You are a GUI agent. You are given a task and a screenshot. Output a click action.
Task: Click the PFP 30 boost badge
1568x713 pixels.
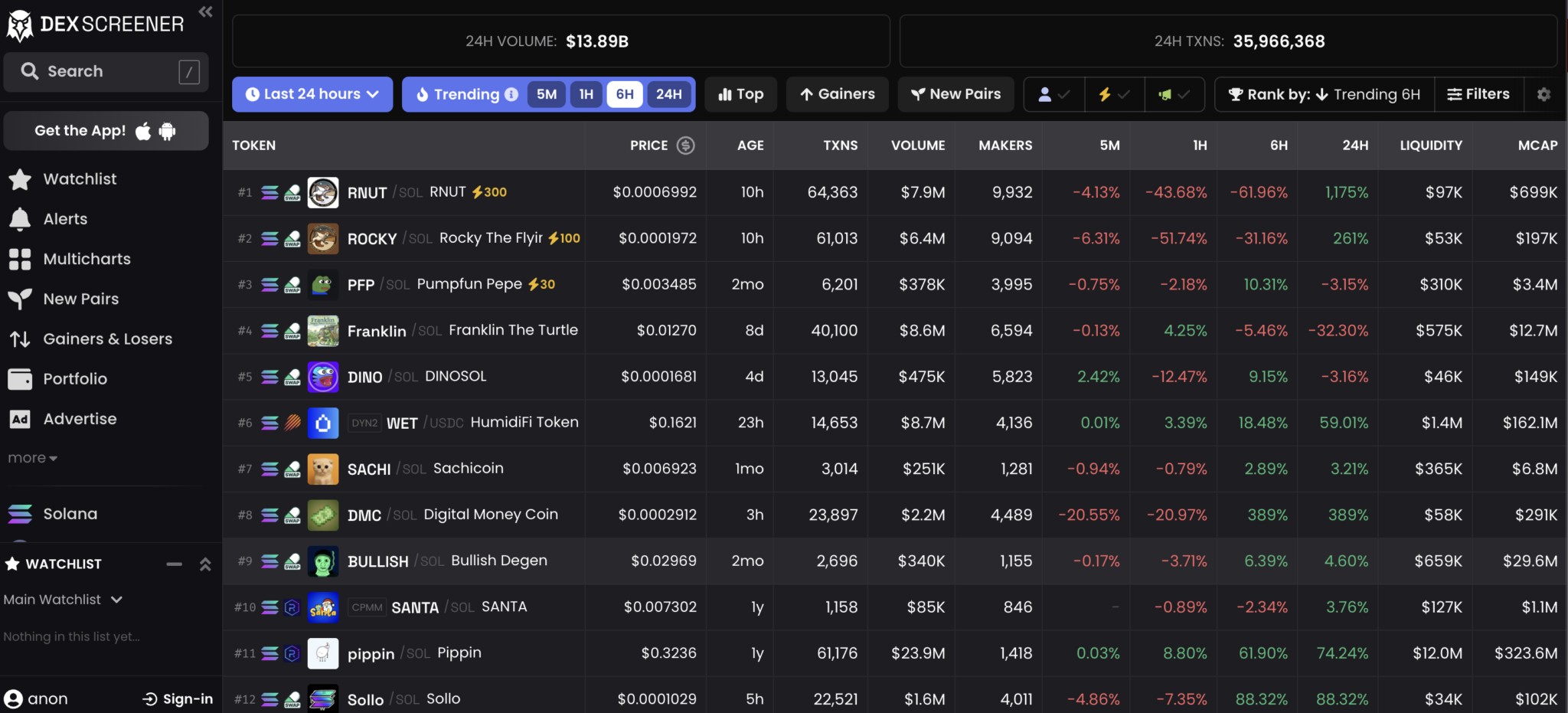542,284
